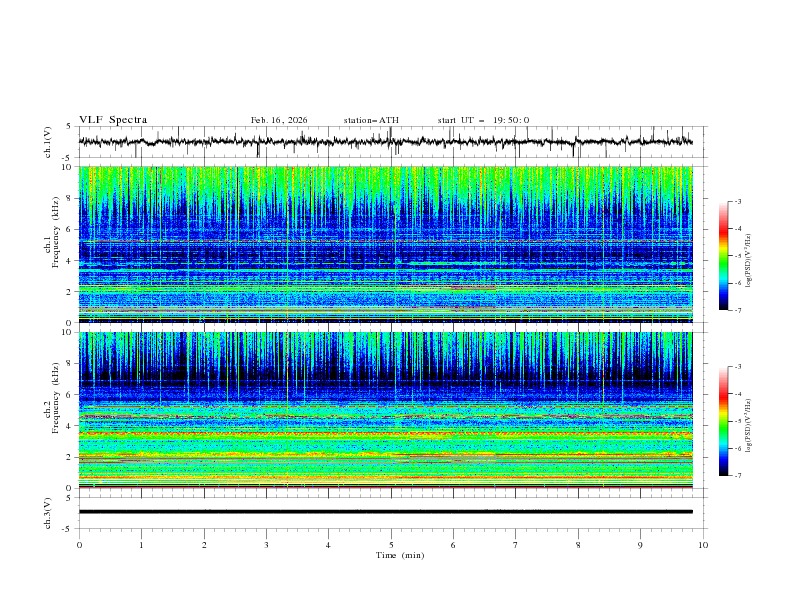The image size is (792, 612).
Task: Click the "Time (min)" axis label
Action: tap(400, 555)
